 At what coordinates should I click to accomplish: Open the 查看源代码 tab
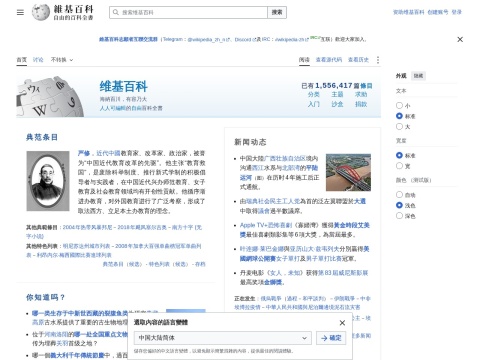[x=329, y=60]
